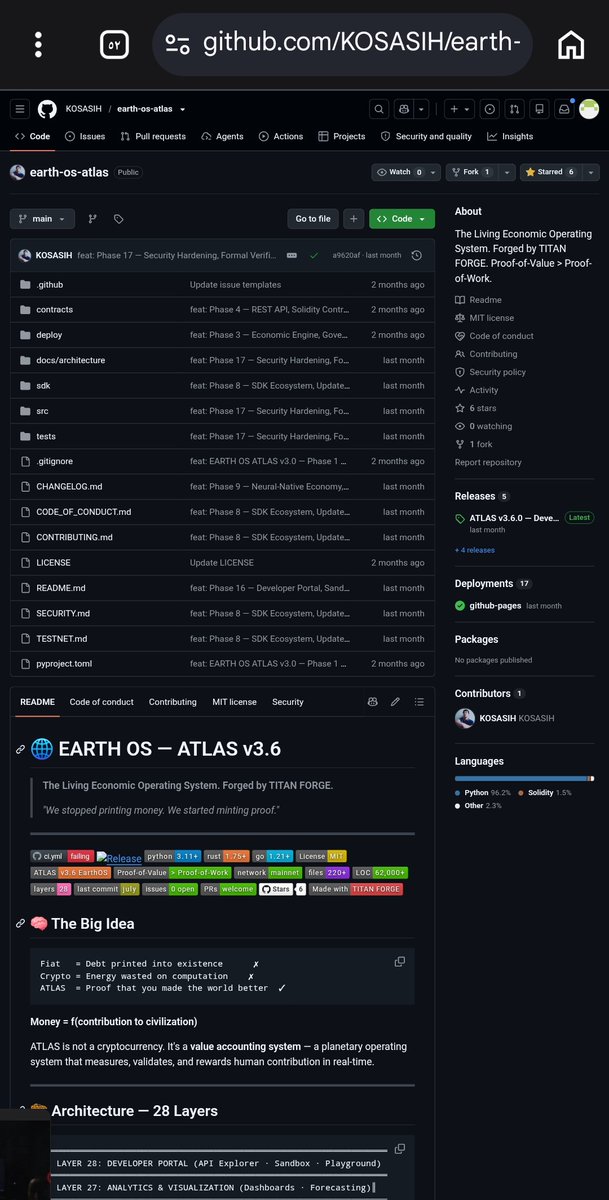This screenshot has height=1200, width=609.
Task: Click the + 4 releases link
Action: click(x=474, y=549)
